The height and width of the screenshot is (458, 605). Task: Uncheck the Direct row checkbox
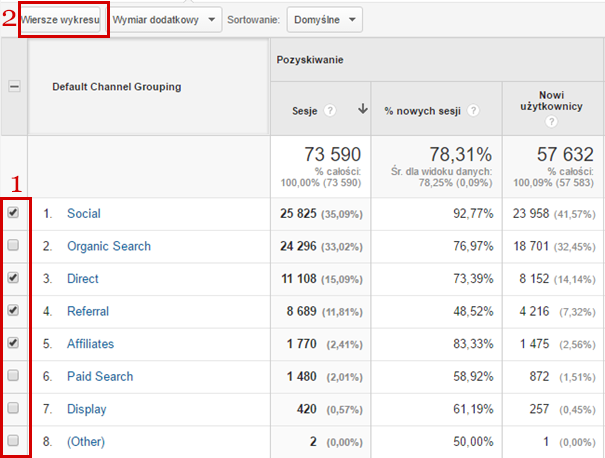[x=13, y=277]
